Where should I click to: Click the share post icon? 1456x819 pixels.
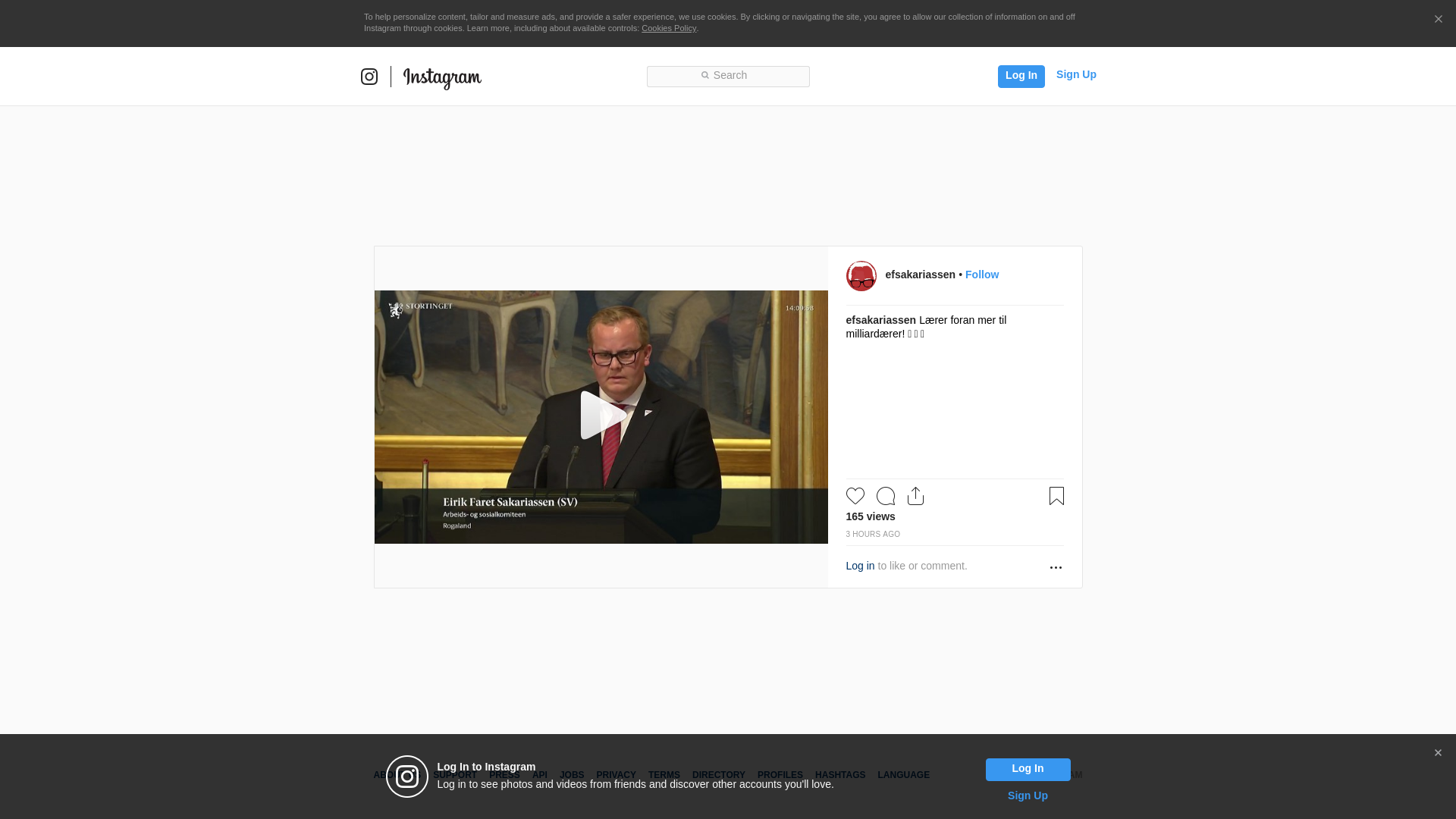click(915, 496)
